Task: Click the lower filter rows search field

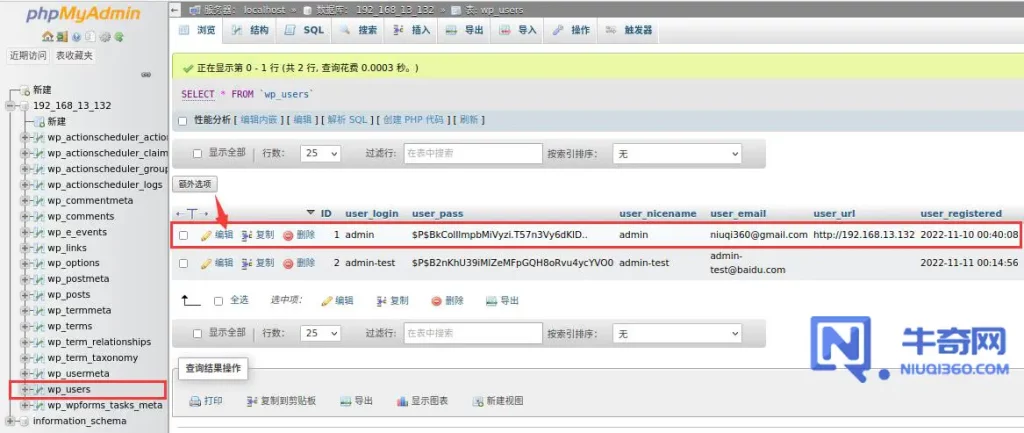Action: coord(473,333)
